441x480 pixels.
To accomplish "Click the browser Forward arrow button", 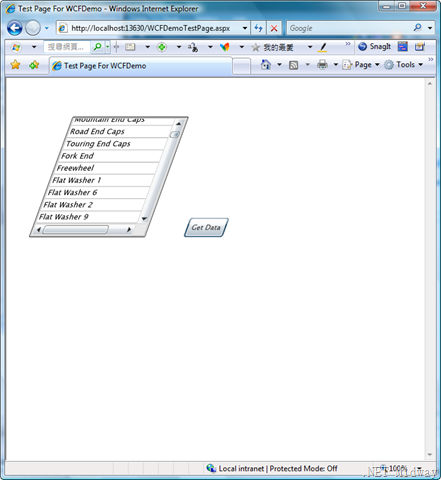I will 33,28.
